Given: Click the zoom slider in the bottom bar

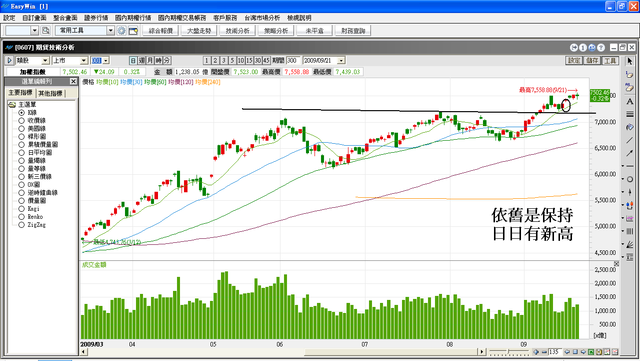Looking at the screenshot, I should [509, 352].
